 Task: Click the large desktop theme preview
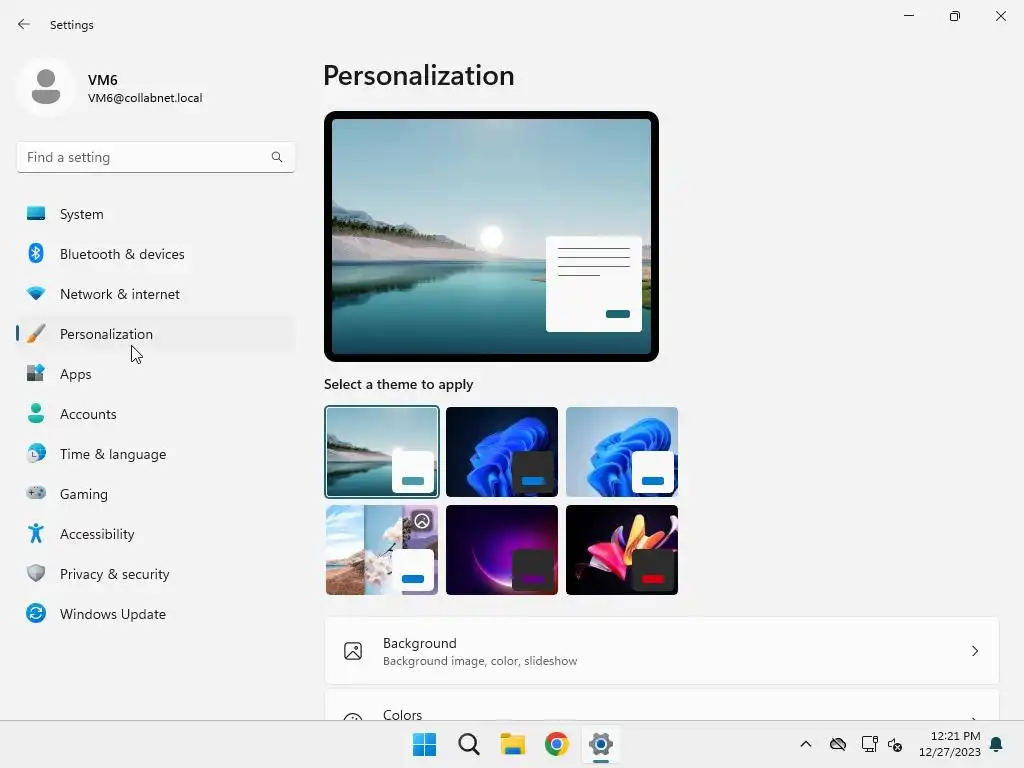click(491, 236)
